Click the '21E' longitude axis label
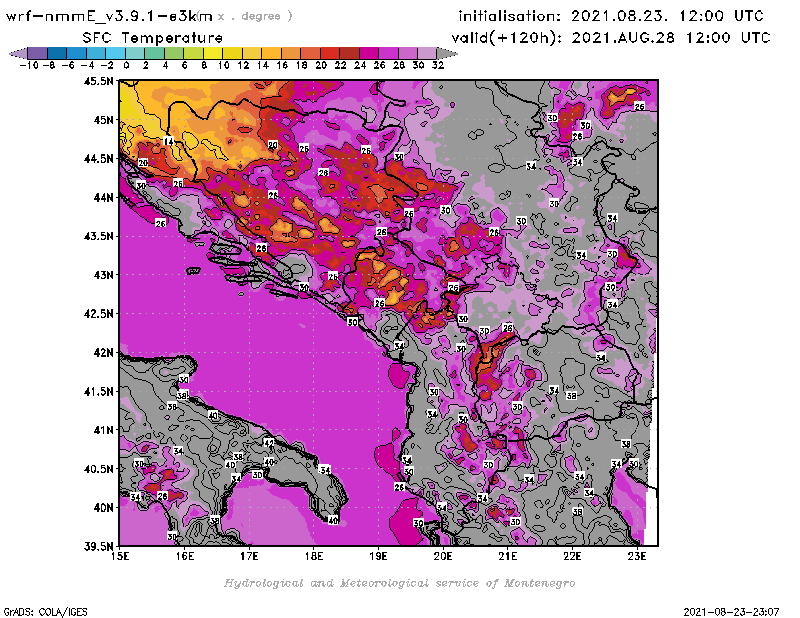The height and width of the screenshot is (618, 800). tap(508, 556)
